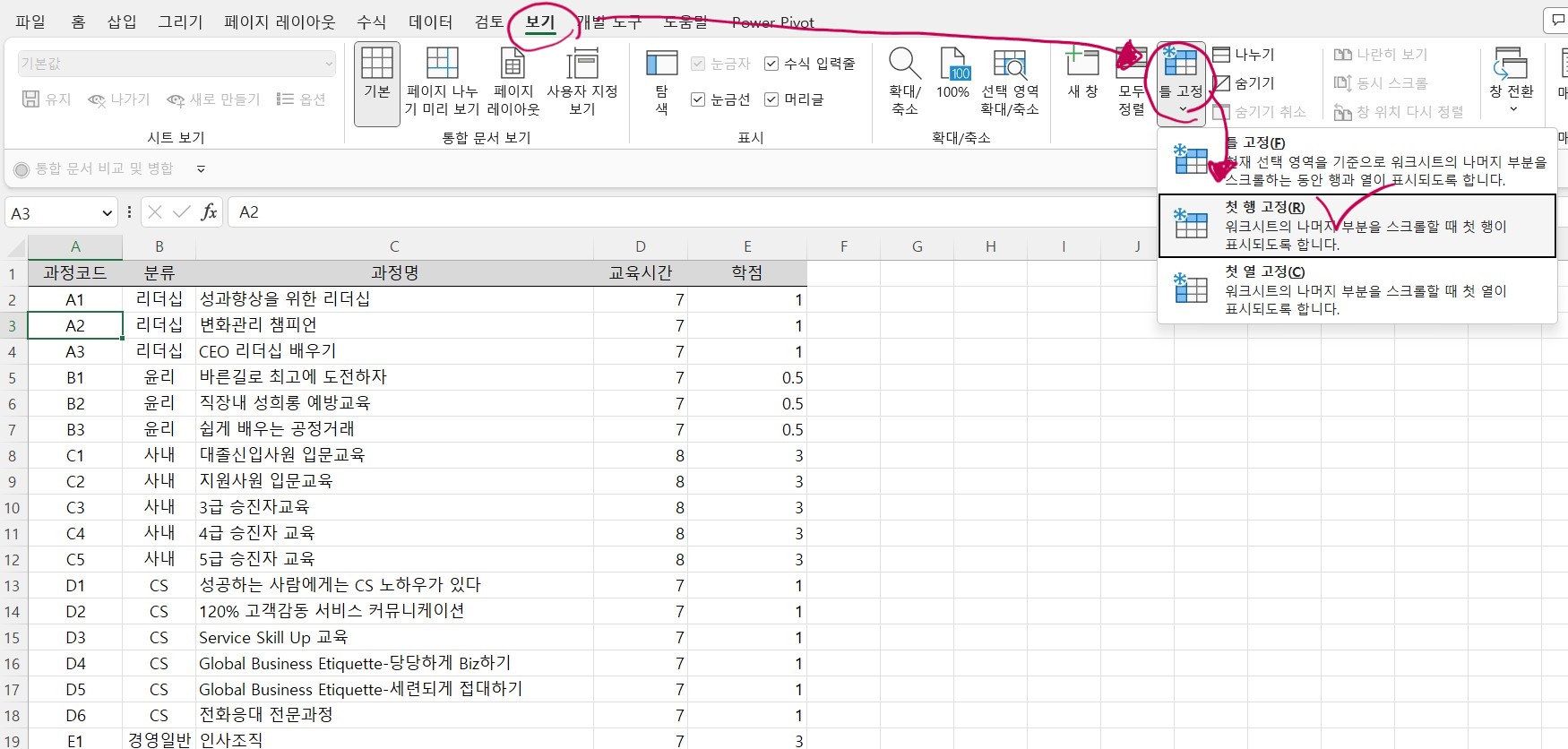Select column C header
This screenshot has width=1568, height=749.
point(394,246)
